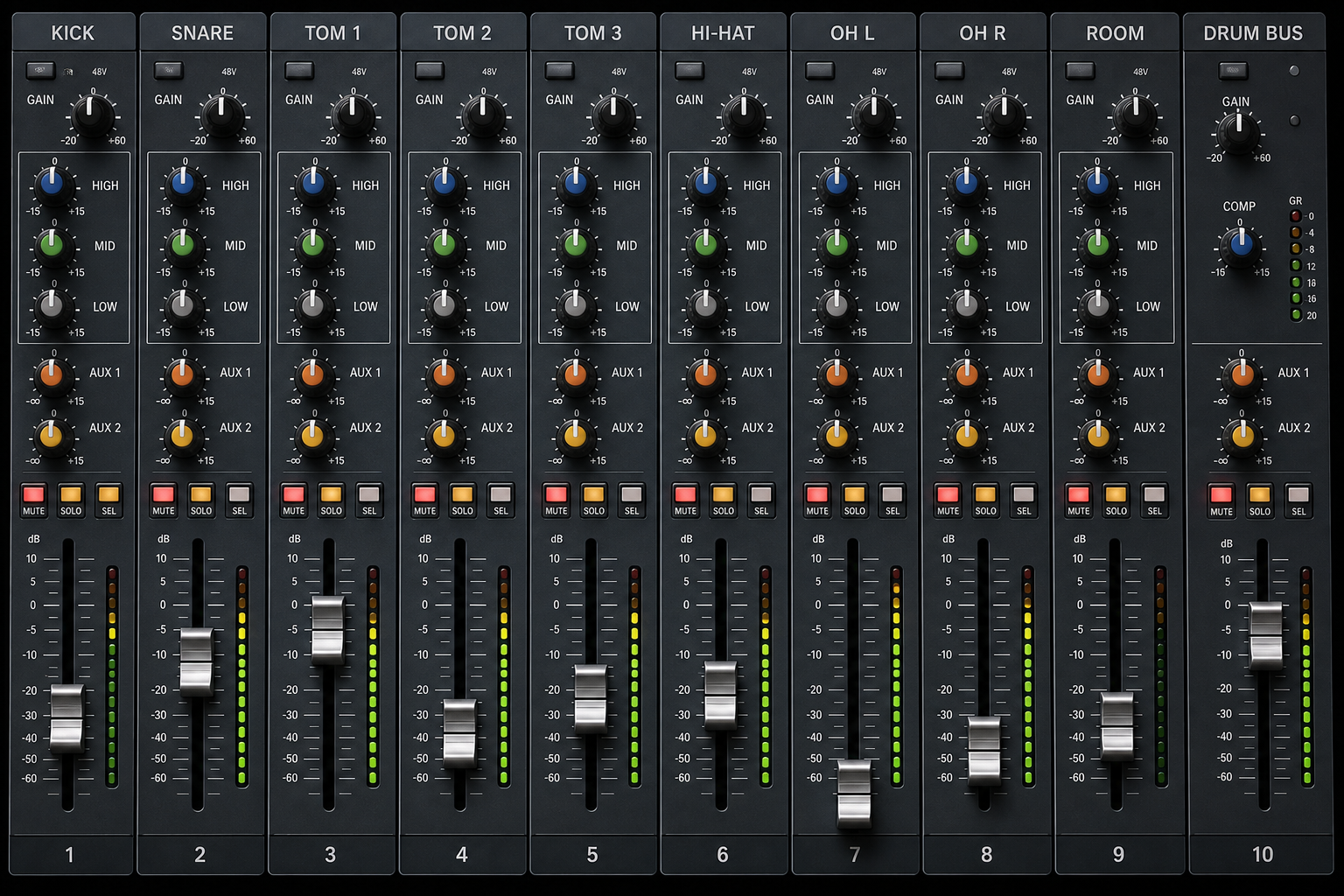Click the DRUM BUS fader cap
This screenshot has width=1344, height=896.
(1265, 636)
